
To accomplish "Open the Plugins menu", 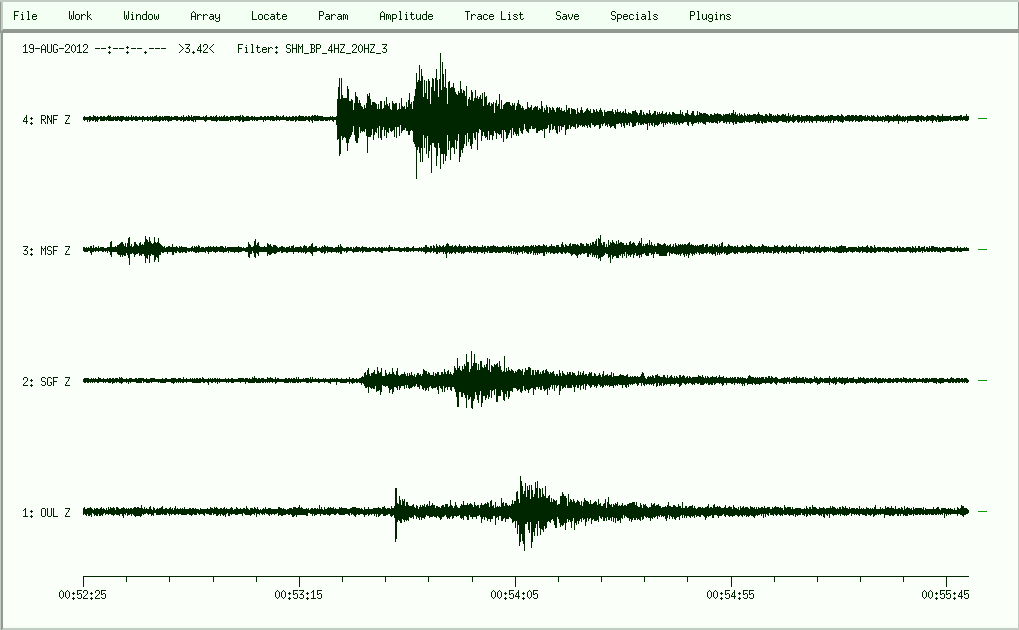I will [710, 16].
